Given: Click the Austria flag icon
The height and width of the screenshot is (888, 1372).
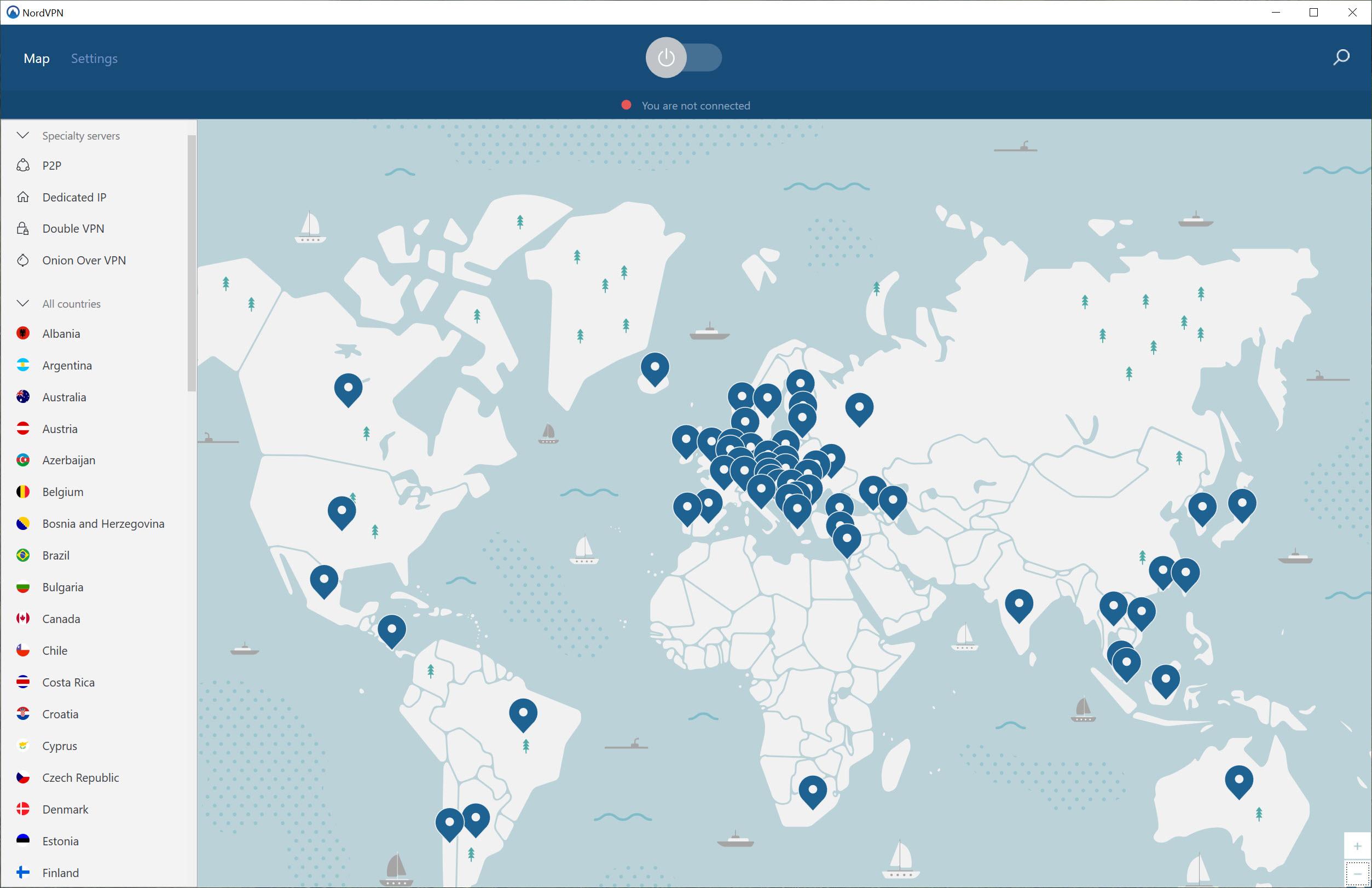Looking at the screenshot, I should tap(23, 429).
